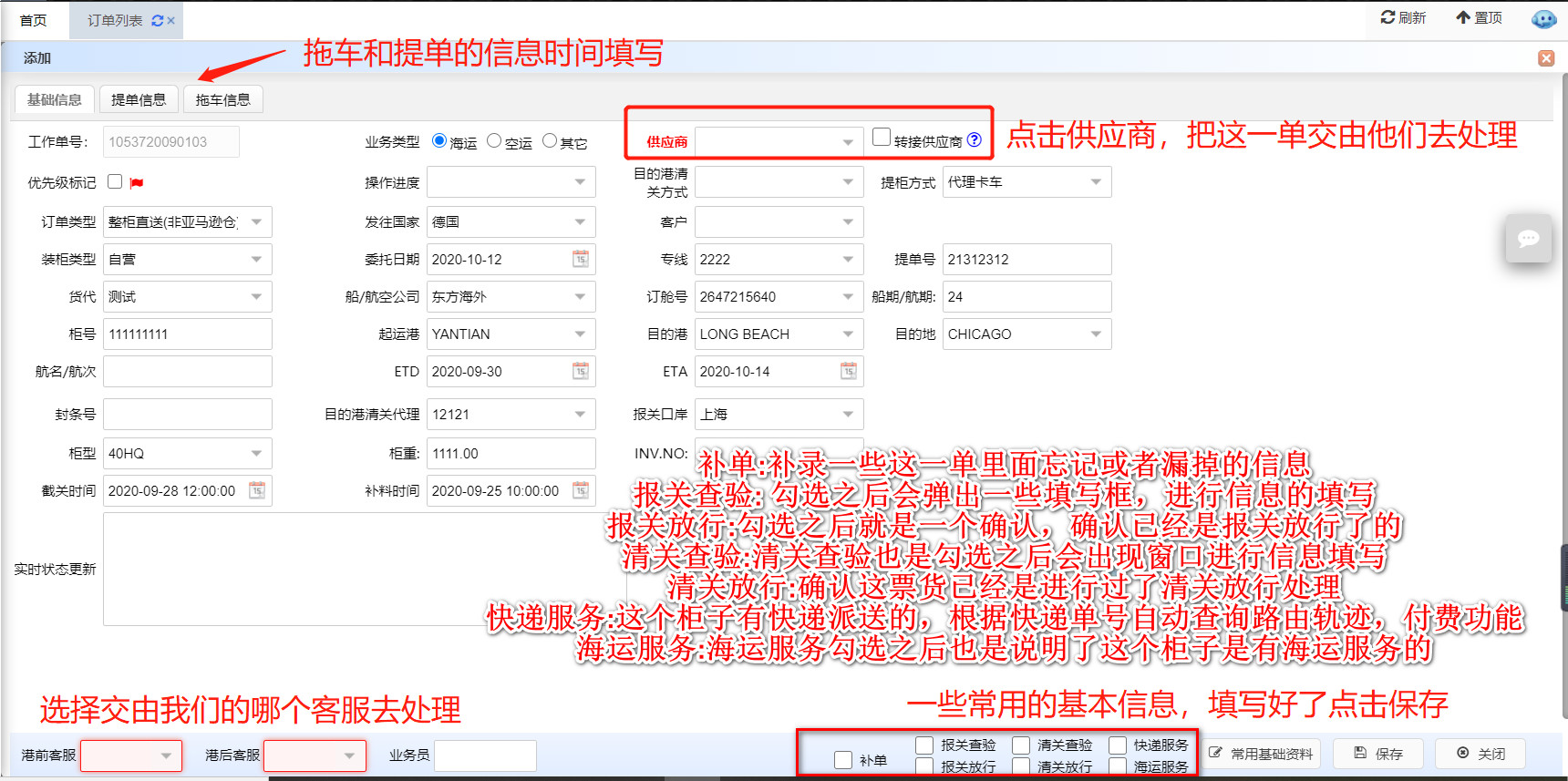Click the 转接供应商 help question icon

coord(975,140)
